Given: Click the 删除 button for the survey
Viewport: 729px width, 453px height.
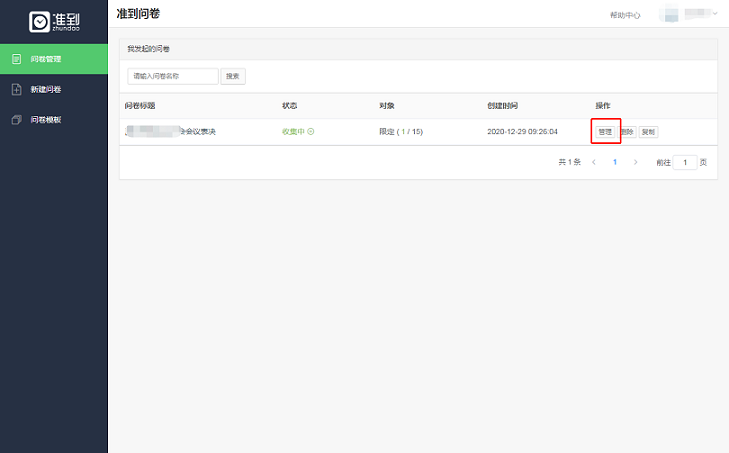Looking at the screenshot, I should [x=627, y=132].
